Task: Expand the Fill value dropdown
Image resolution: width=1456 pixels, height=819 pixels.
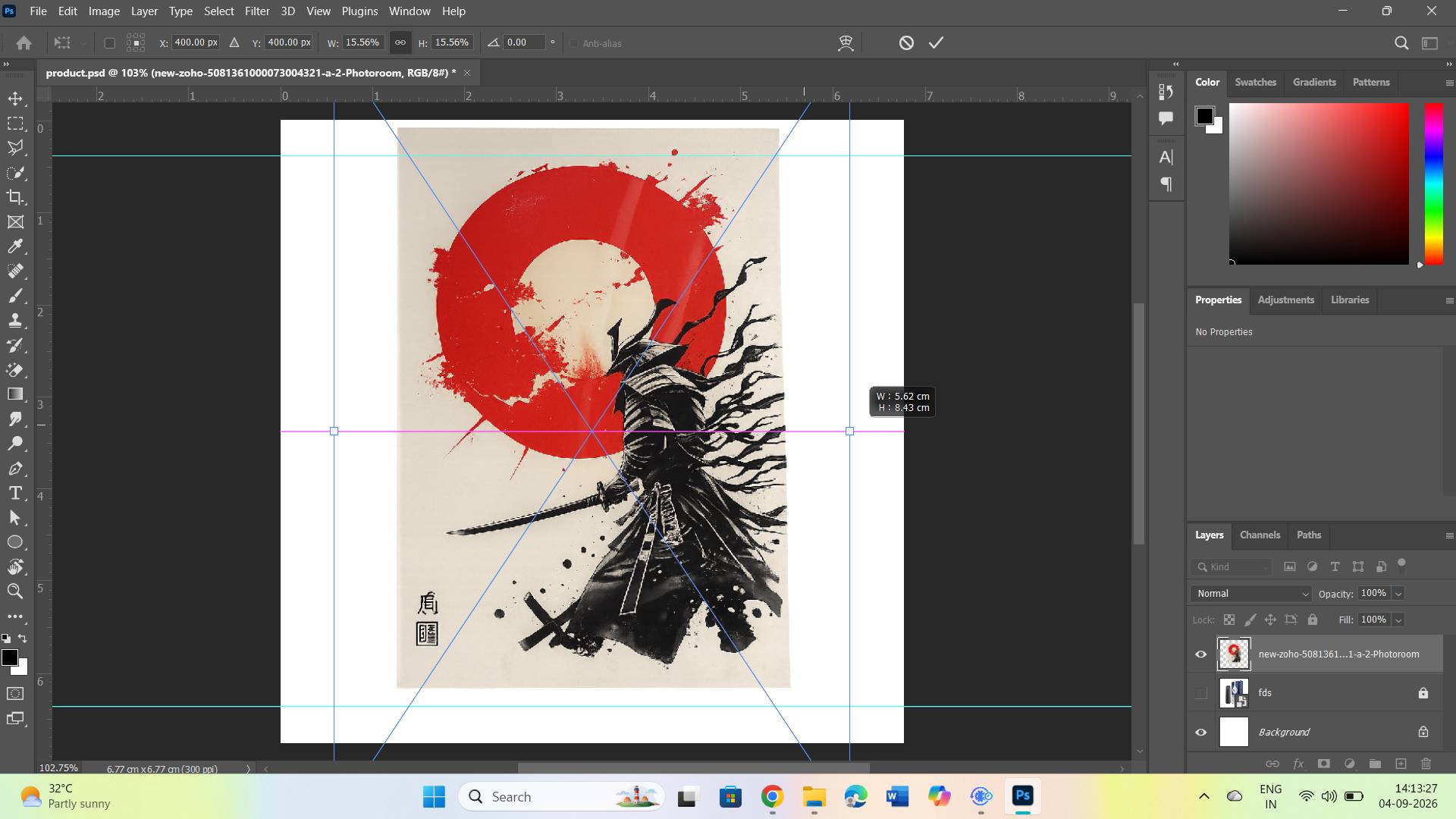Action: tap(1398, 620)
